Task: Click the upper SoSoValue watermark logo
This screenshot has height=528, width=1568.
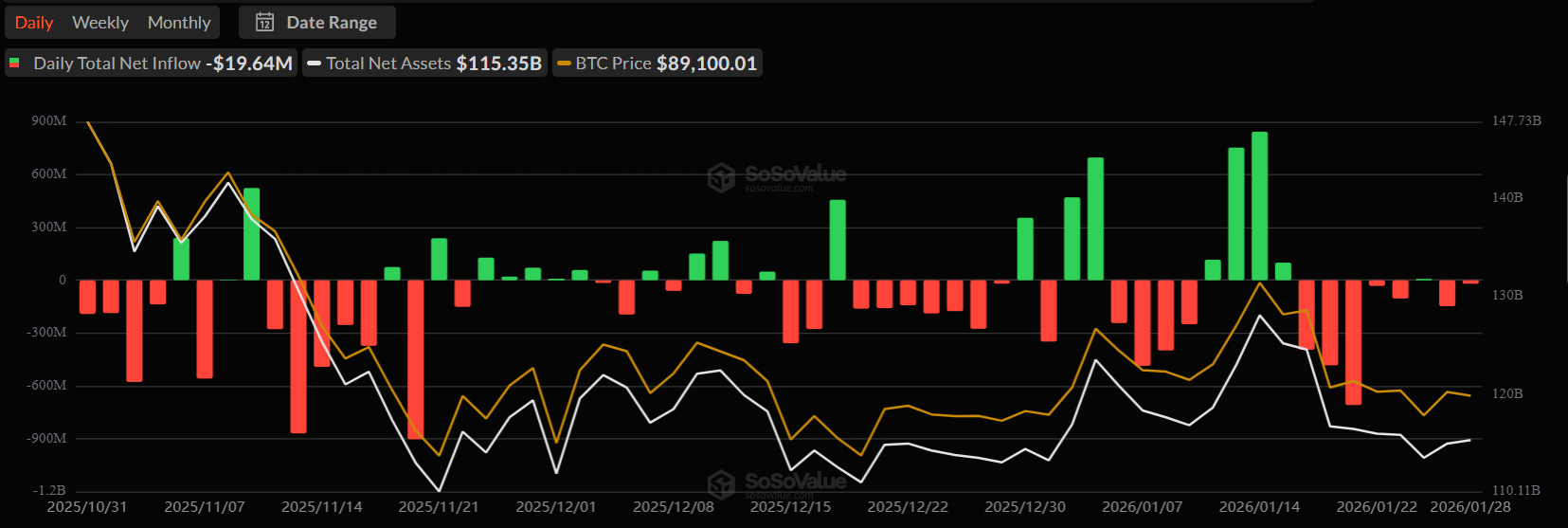Action: 722,177
